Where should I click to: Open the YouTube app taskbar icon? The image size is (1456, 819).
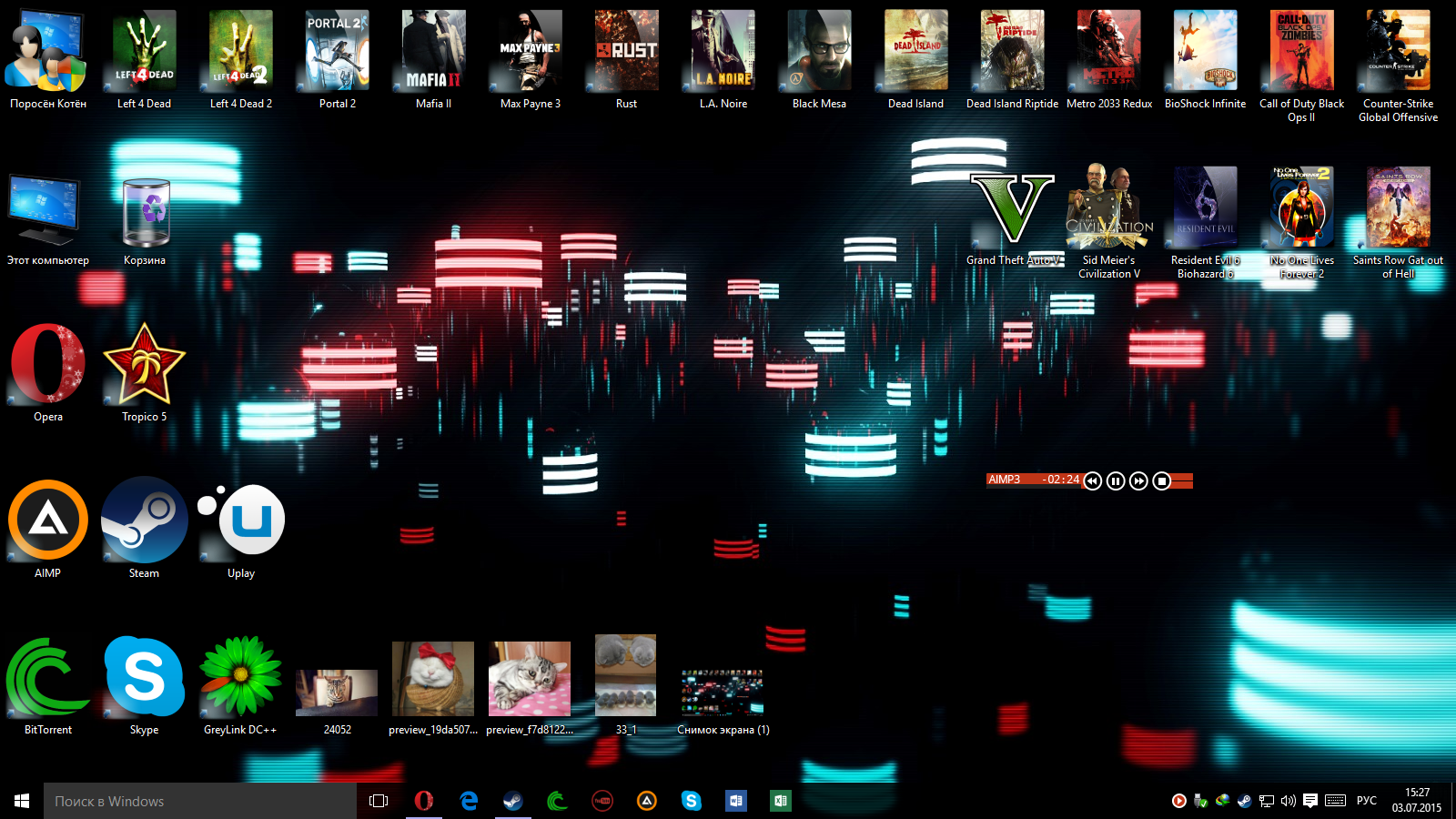pos(602,801)
